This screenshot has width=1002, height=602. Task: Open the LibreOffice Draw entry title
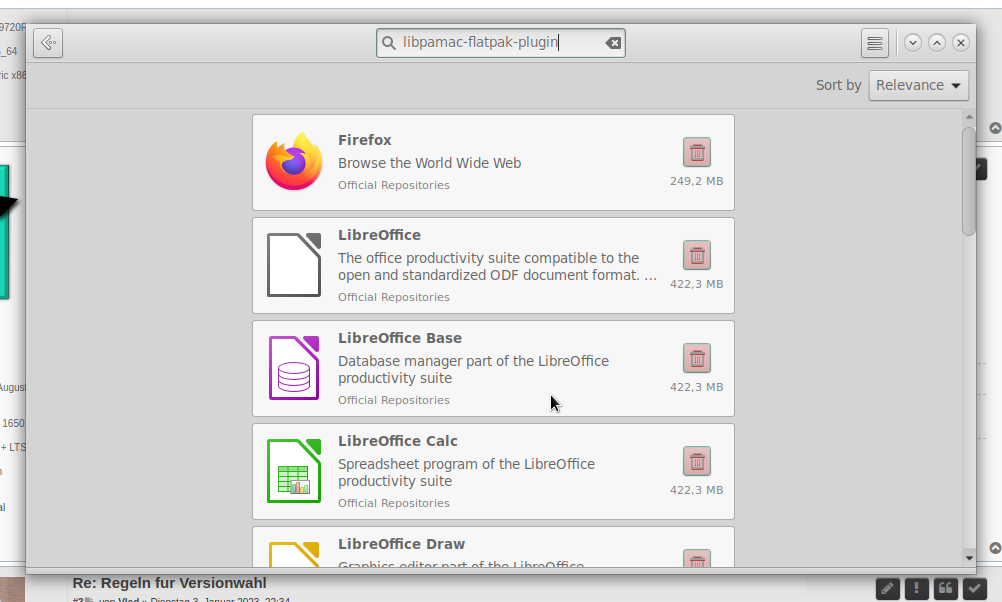click(x=401, y=544)
